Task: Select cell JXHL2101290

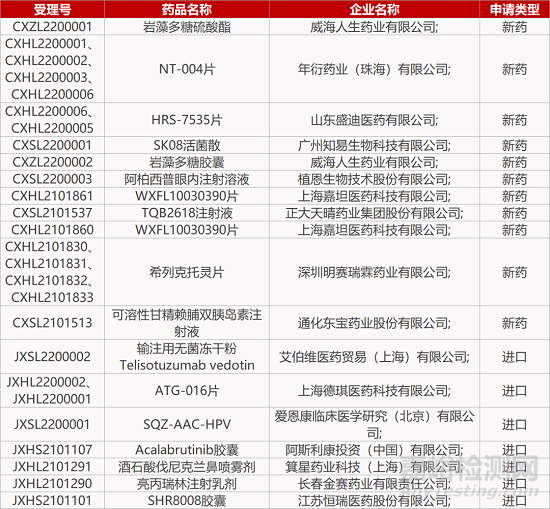Action: [52, 483]
